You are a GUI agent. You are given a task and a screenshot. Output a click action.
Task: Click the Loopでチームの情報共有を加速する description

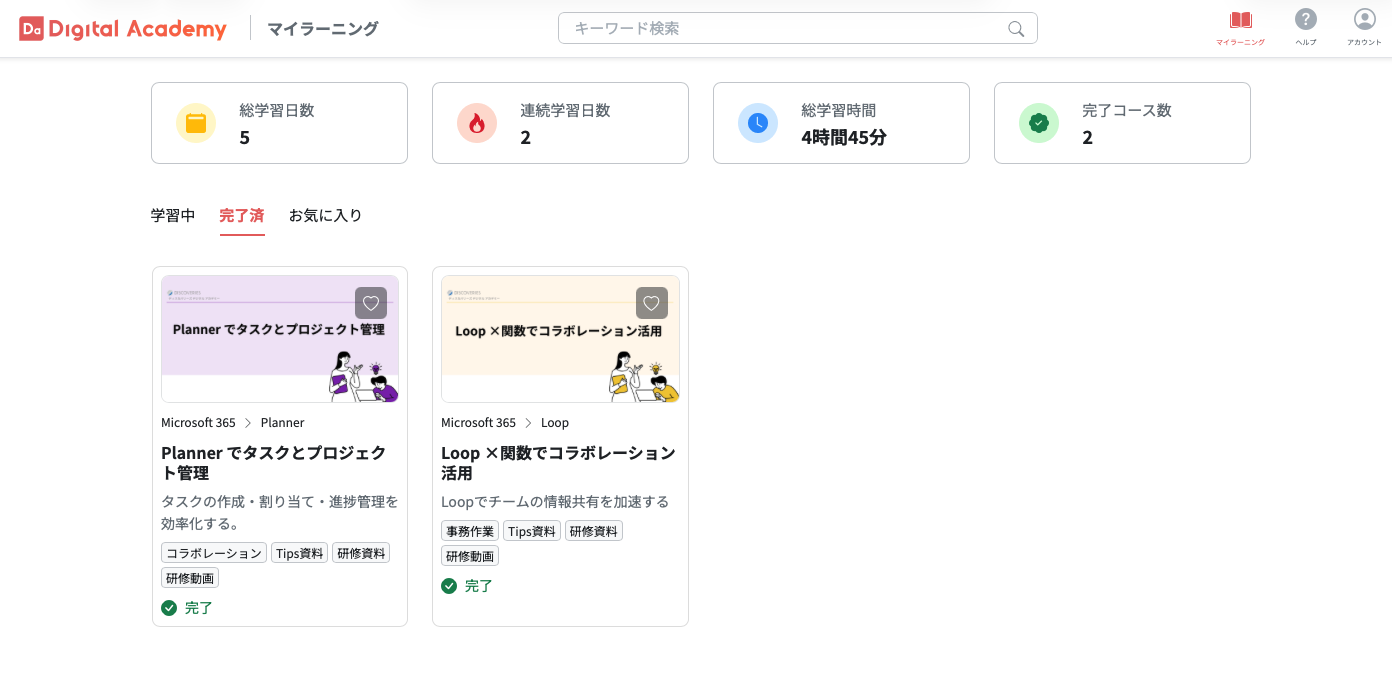click(555, 501)
